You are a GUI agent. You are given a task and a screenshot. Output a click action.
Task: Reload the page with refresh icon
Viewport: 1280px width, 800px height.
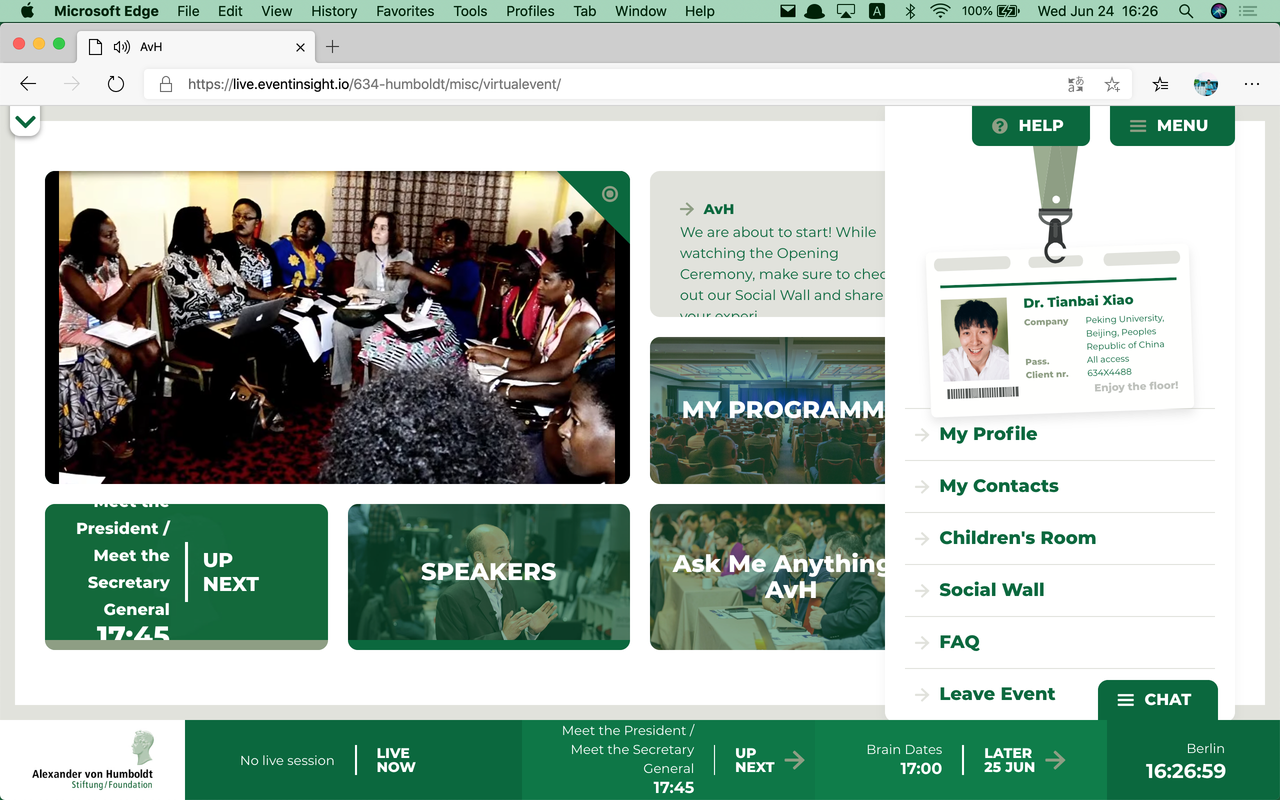coord(116,85)
